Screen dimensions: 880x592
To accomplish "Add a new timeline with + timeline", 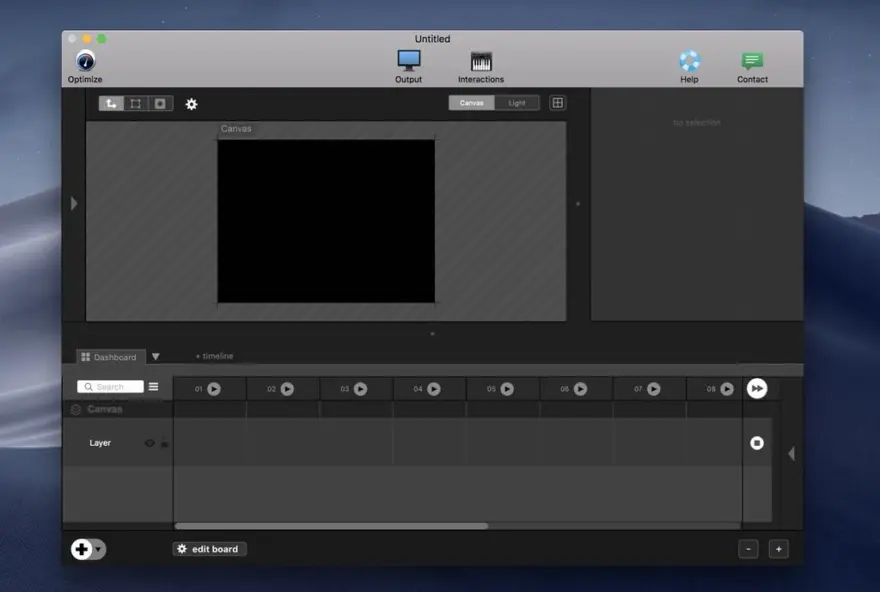I will [214, 356].
